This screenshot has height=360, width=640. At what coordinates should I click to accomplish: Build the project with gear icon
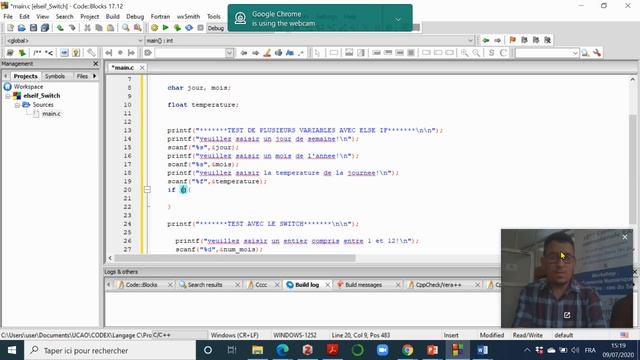[154, 28]
